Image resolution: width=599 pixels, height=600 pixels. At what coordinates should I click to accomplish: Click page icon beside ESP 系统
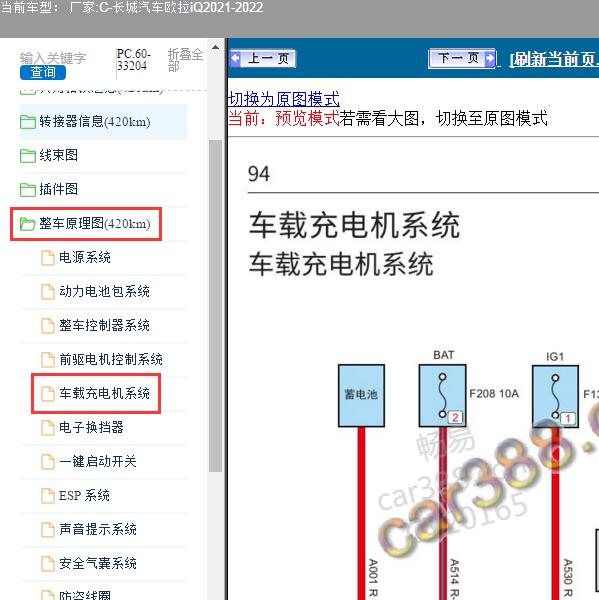(x=47, y=496)
